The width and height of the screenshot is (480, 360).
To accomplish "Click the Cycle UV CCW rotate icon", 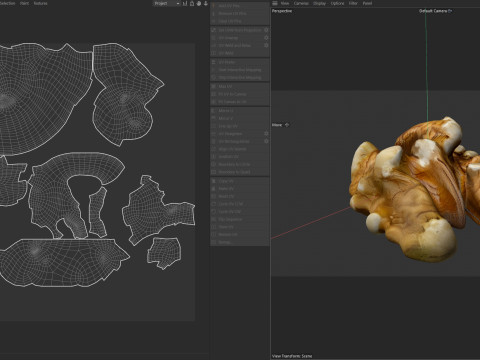I will (214, 204).
